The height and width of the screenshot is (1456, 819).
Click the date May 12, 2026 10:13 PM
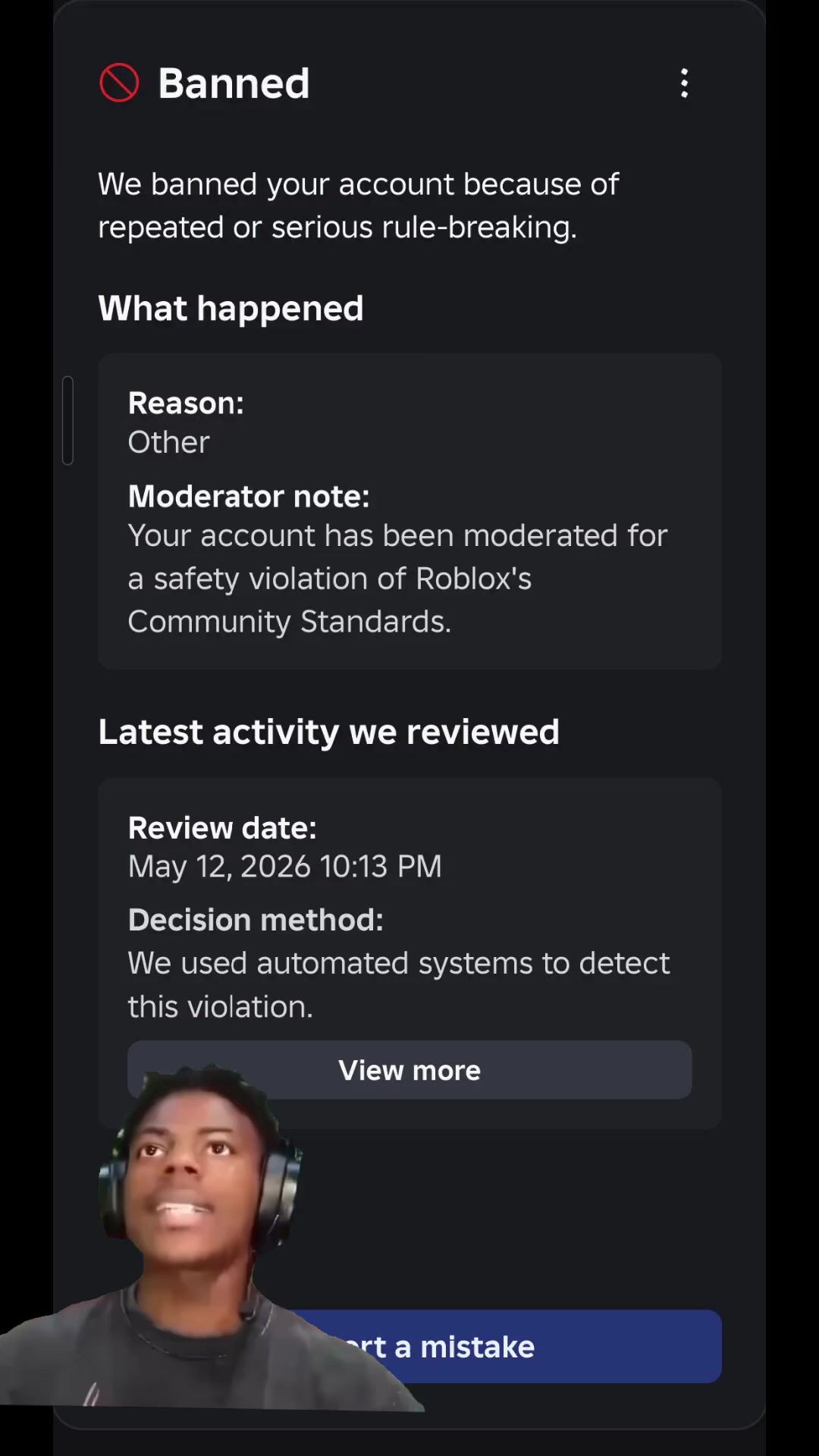point(284,866)
